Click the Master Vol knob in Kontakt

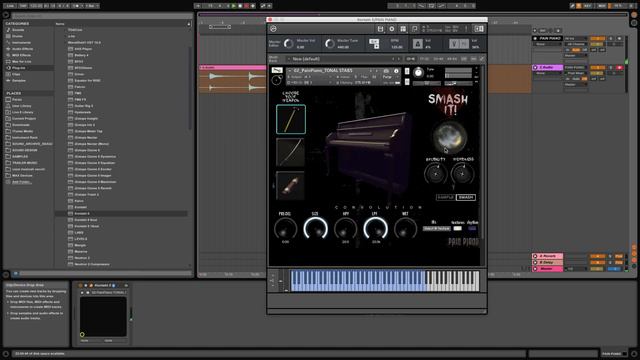(289, 43)
